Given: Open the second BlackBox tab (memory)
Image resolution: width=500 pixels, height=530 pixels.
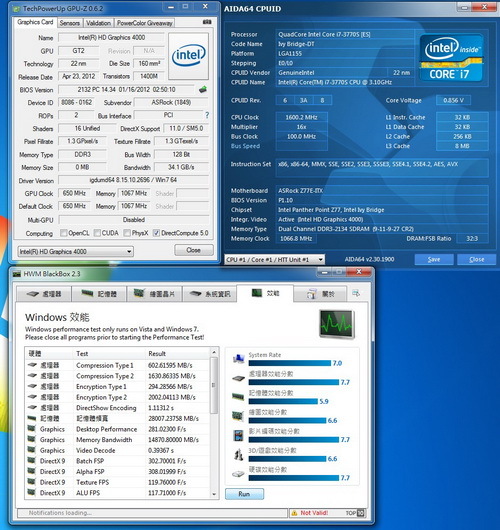Looking at the screenshot, I should (99, 294).
